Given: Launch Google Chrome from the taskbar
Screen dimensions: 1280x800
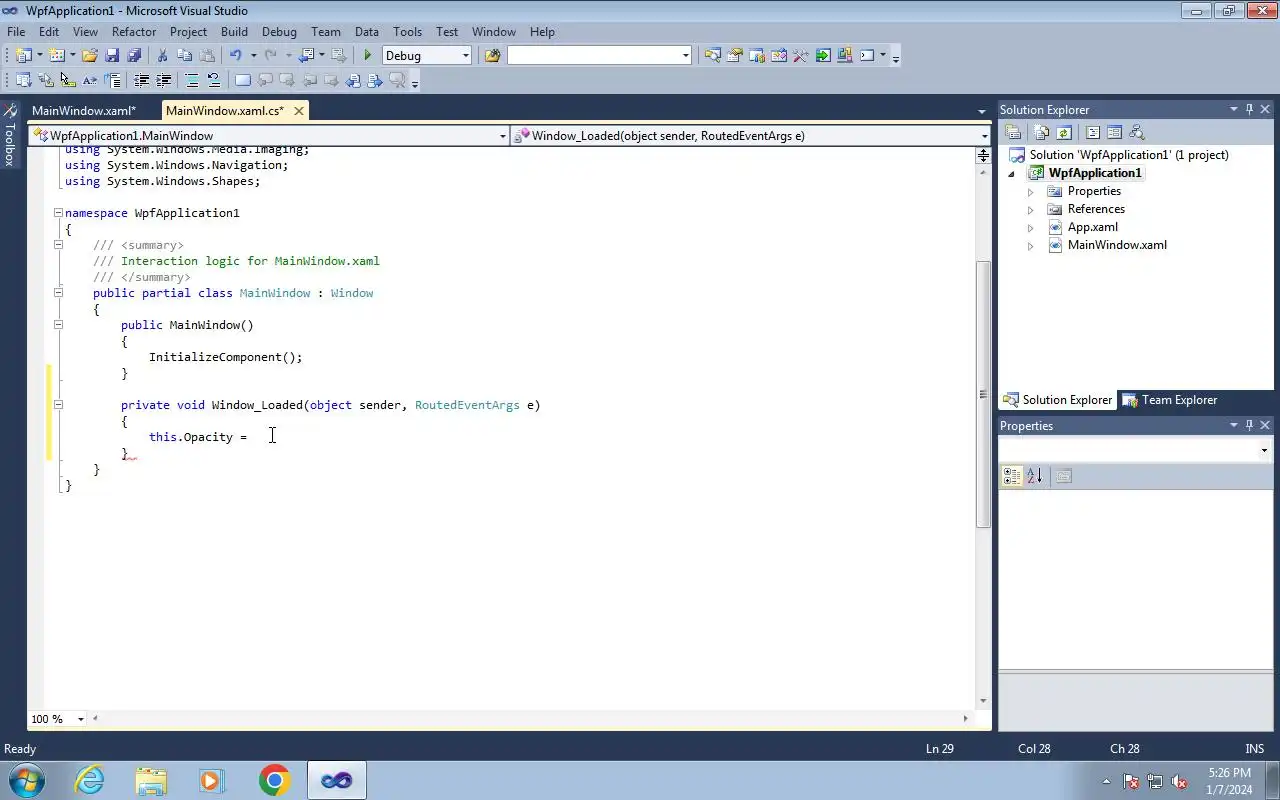Looking at the screenshot, I should coord(274,780).
